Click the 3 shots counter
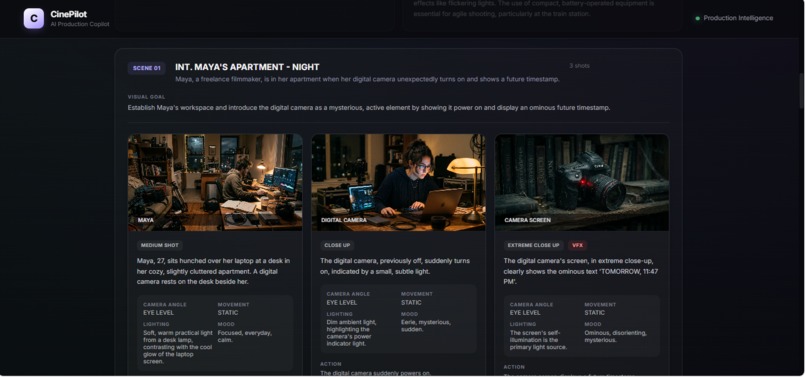806x377 pixels. tap(579, 66)
